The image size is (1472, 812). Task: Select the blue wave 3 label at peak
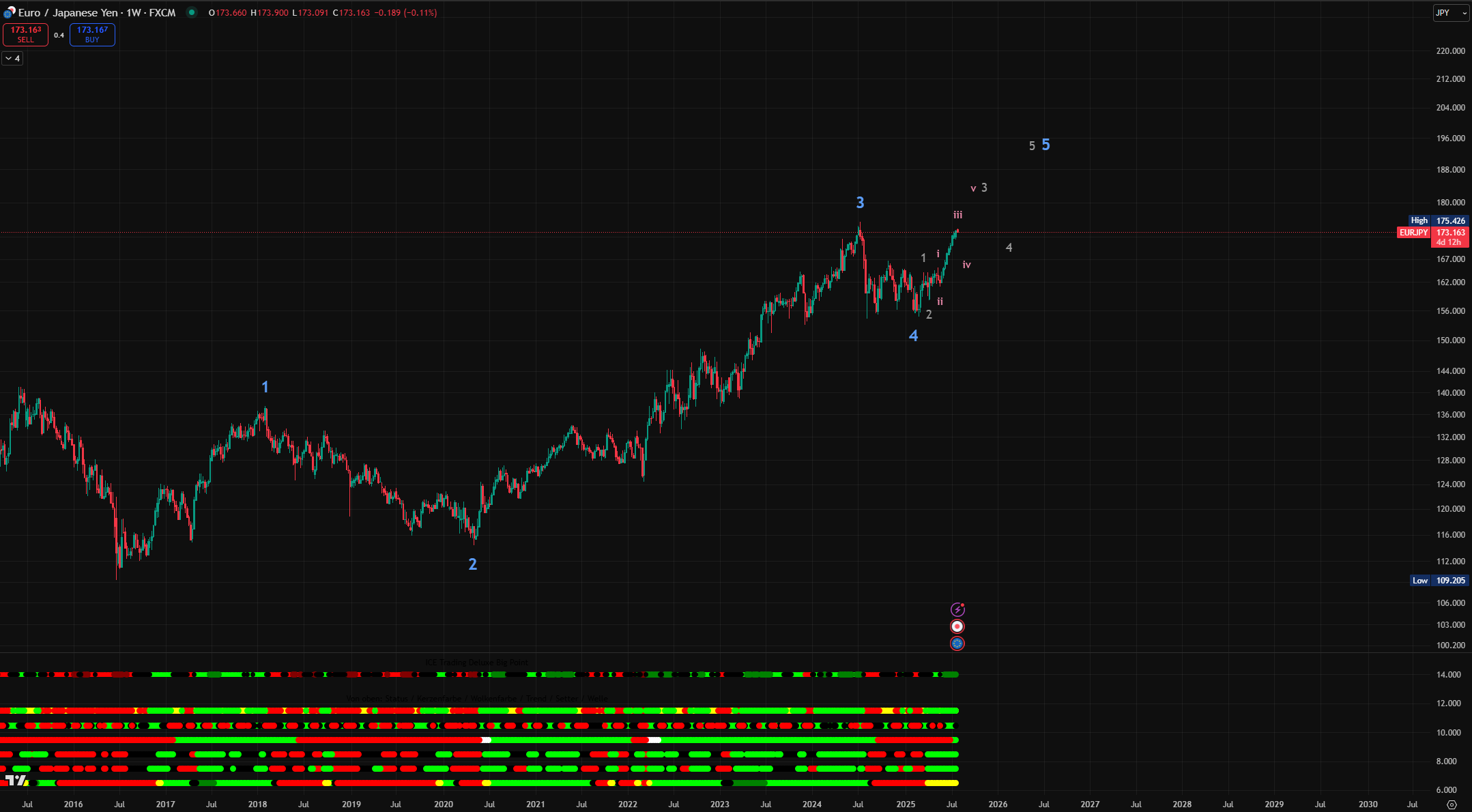coord(860,203)
